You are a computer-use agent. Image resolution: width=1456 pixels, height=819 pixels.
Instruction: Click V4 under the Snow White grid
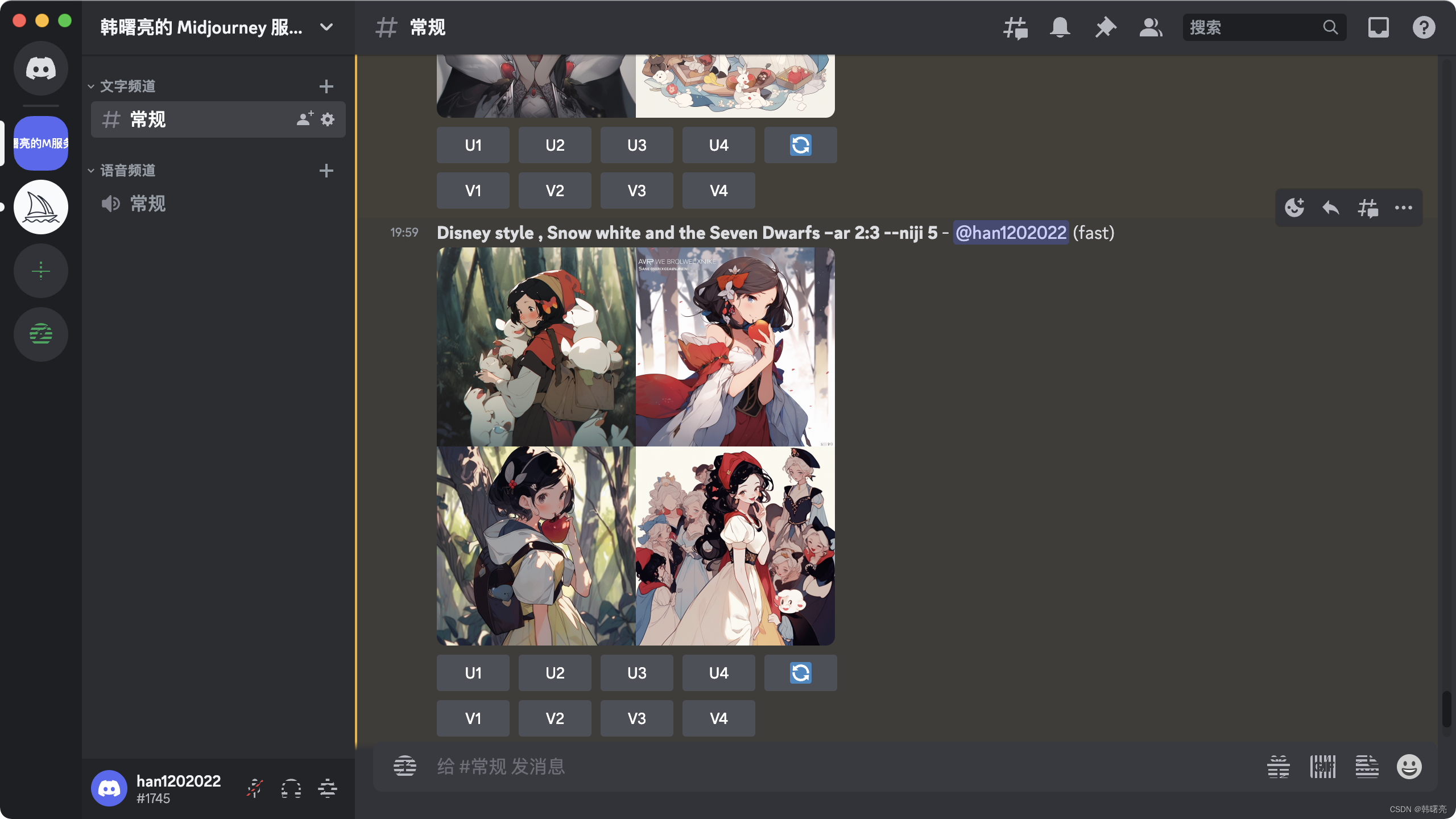point(718,718)
